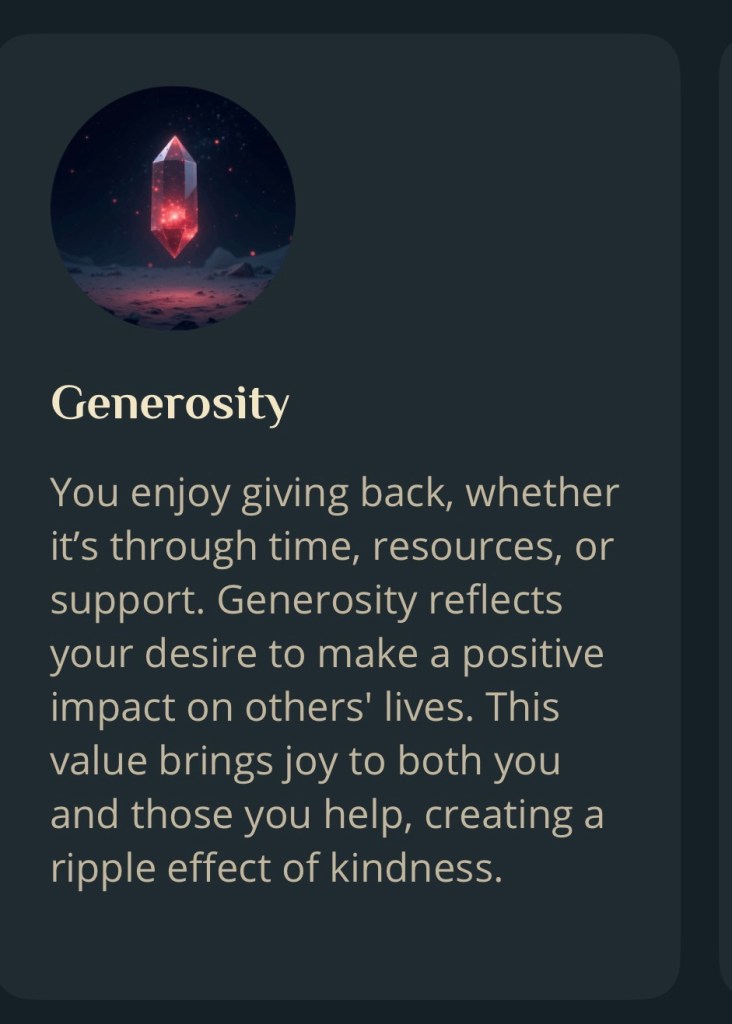Image resolution: width=732 pixels, height=1024 pixels.
Task: Click the Generosity heading
Action: click(170, 404)
